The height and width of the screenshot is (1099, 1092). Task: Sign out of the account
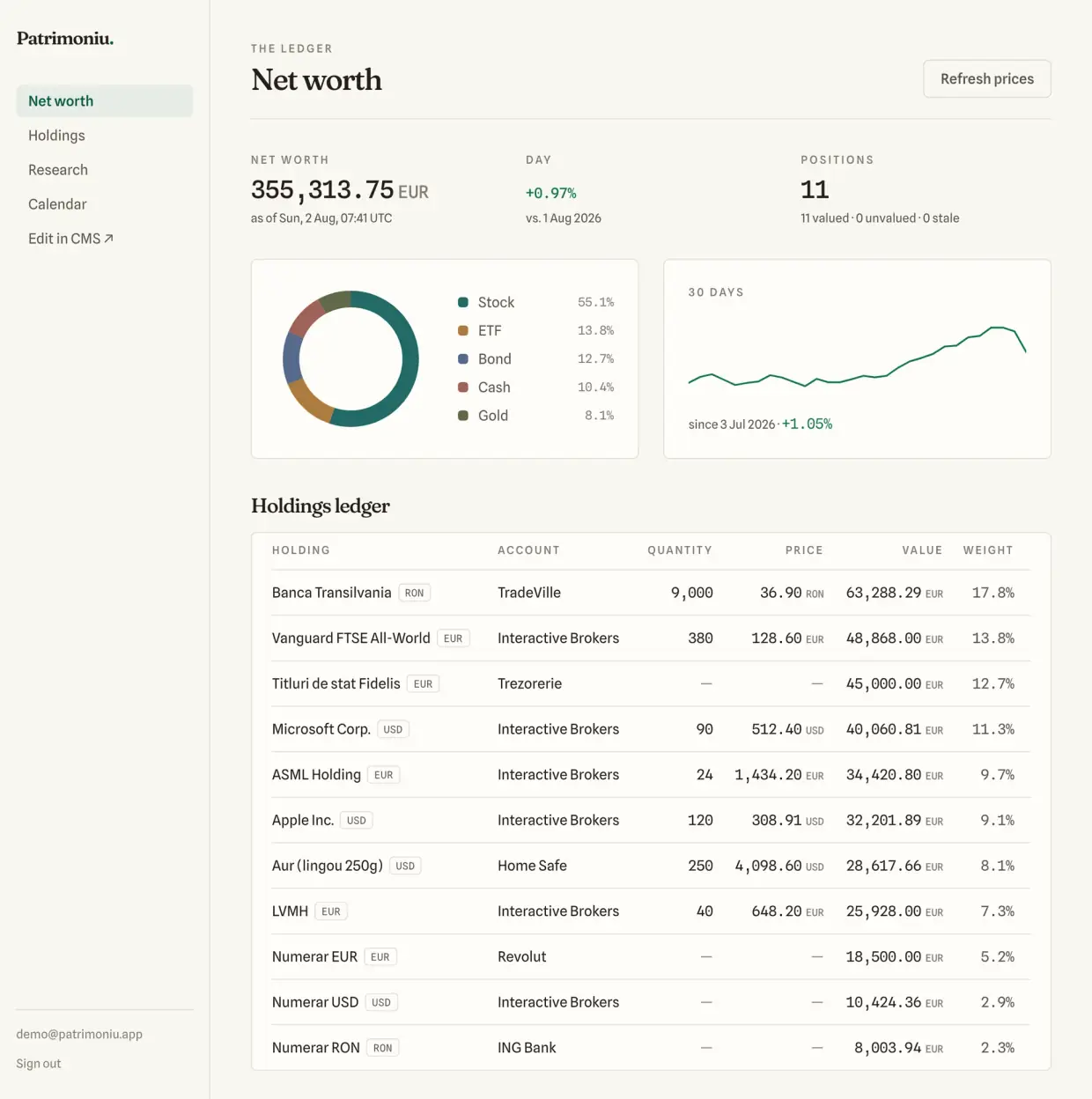39,1064
